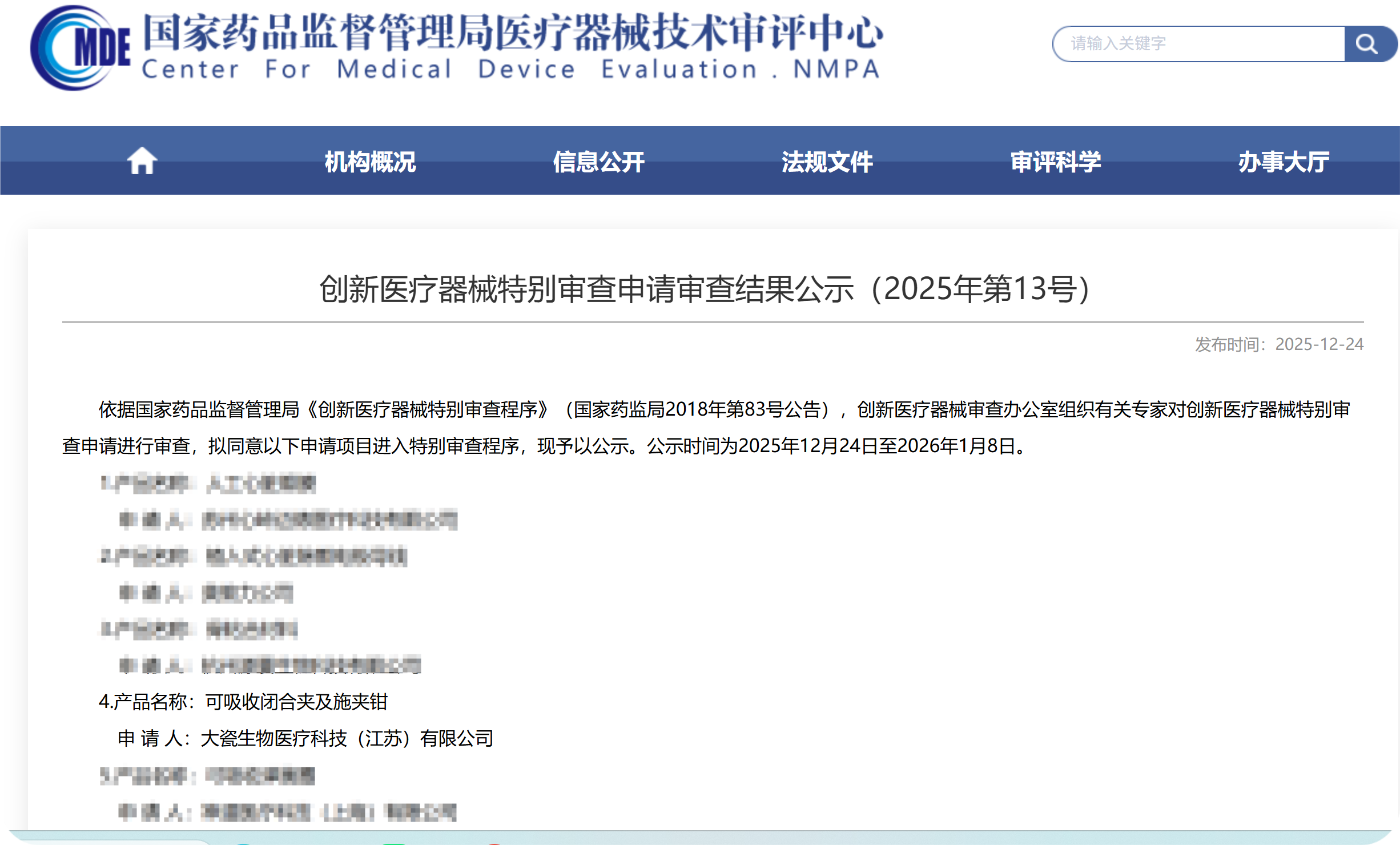Screen dimensions: 1400x845
Task: Open the 信息公开 navigation menu
Action: point(598,162)
